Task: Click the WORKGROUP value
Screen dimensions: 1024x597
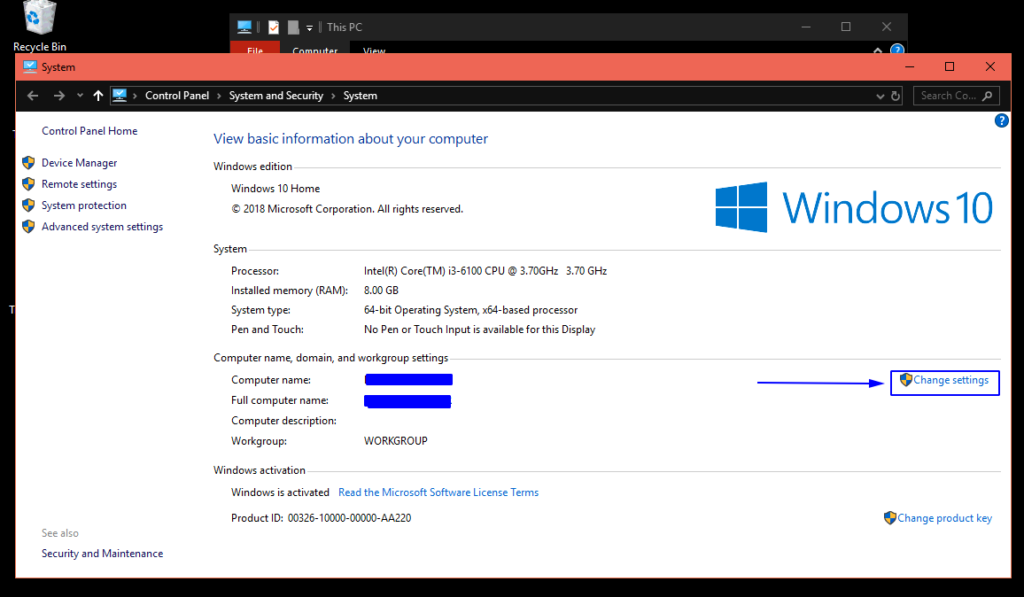Action: pyautogui.click(x=396, y=442)
